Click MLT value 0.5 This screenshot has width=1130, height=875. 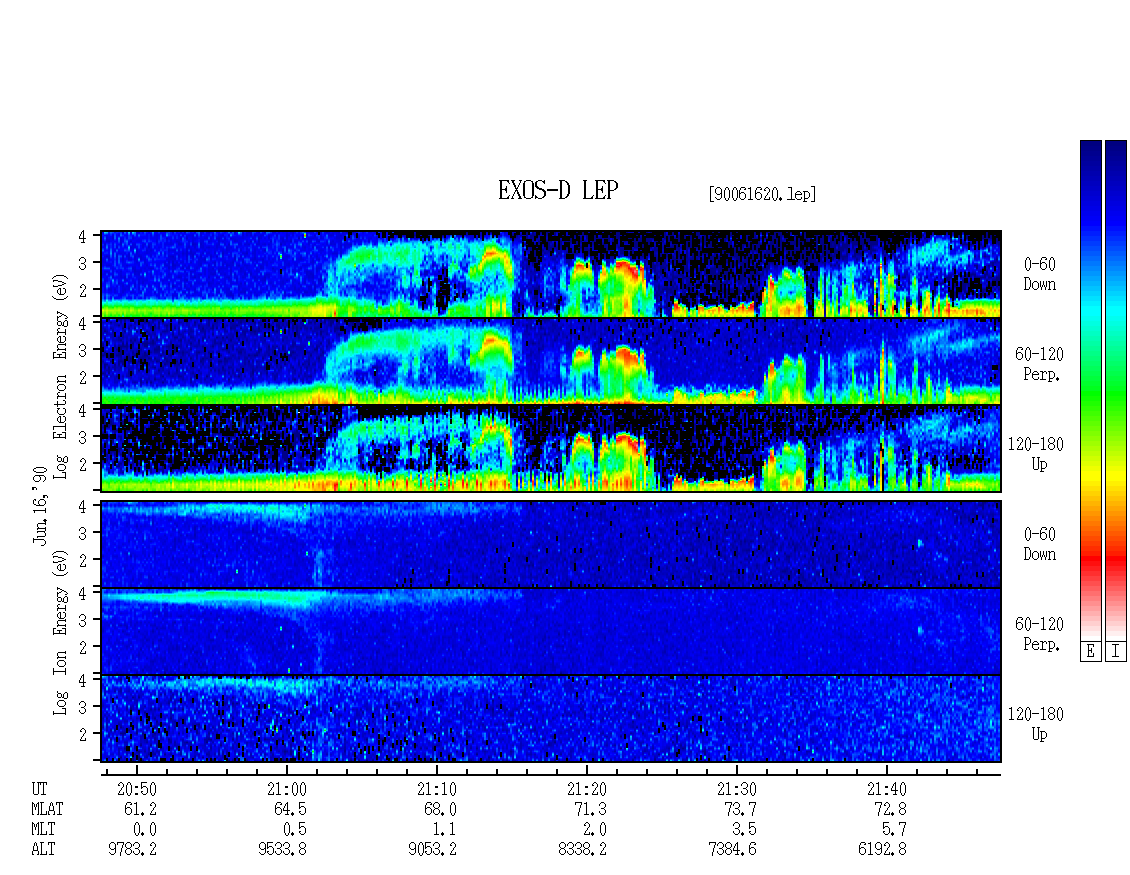click(294, 830)
